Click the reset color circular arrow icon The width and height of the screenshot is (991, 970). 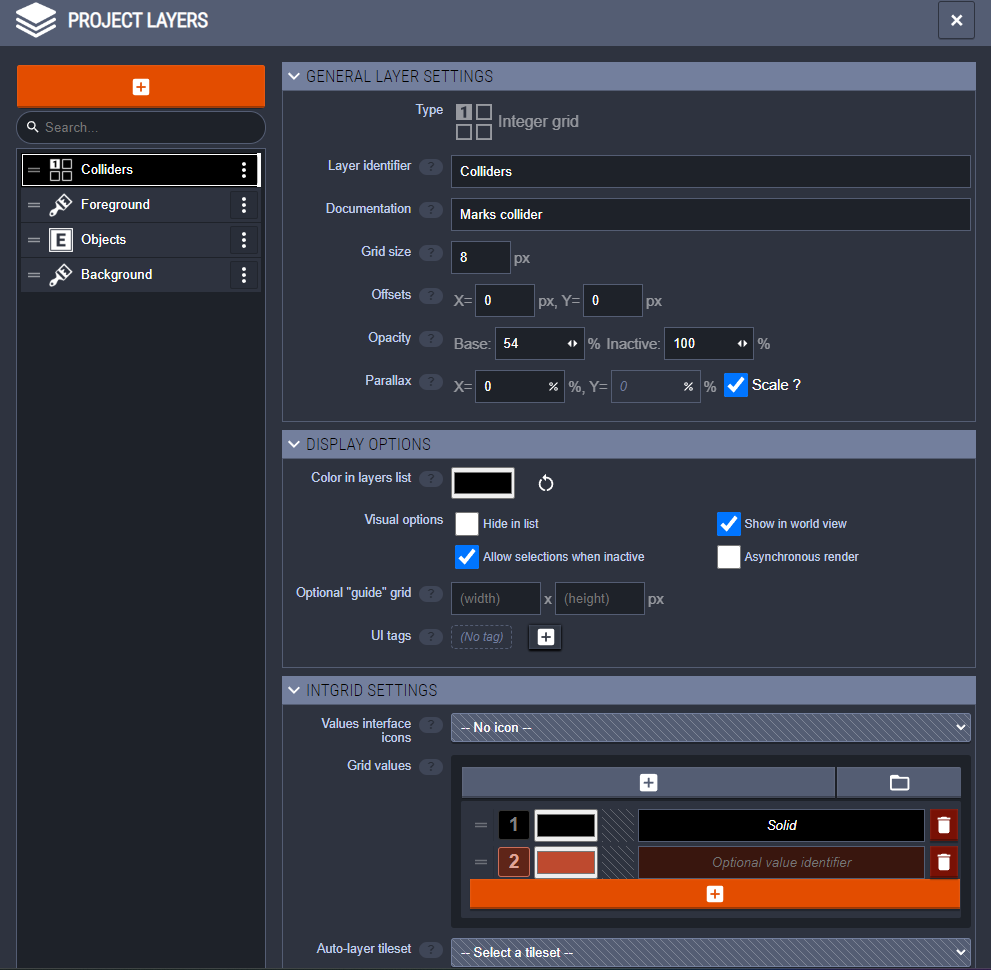[545, 483]
